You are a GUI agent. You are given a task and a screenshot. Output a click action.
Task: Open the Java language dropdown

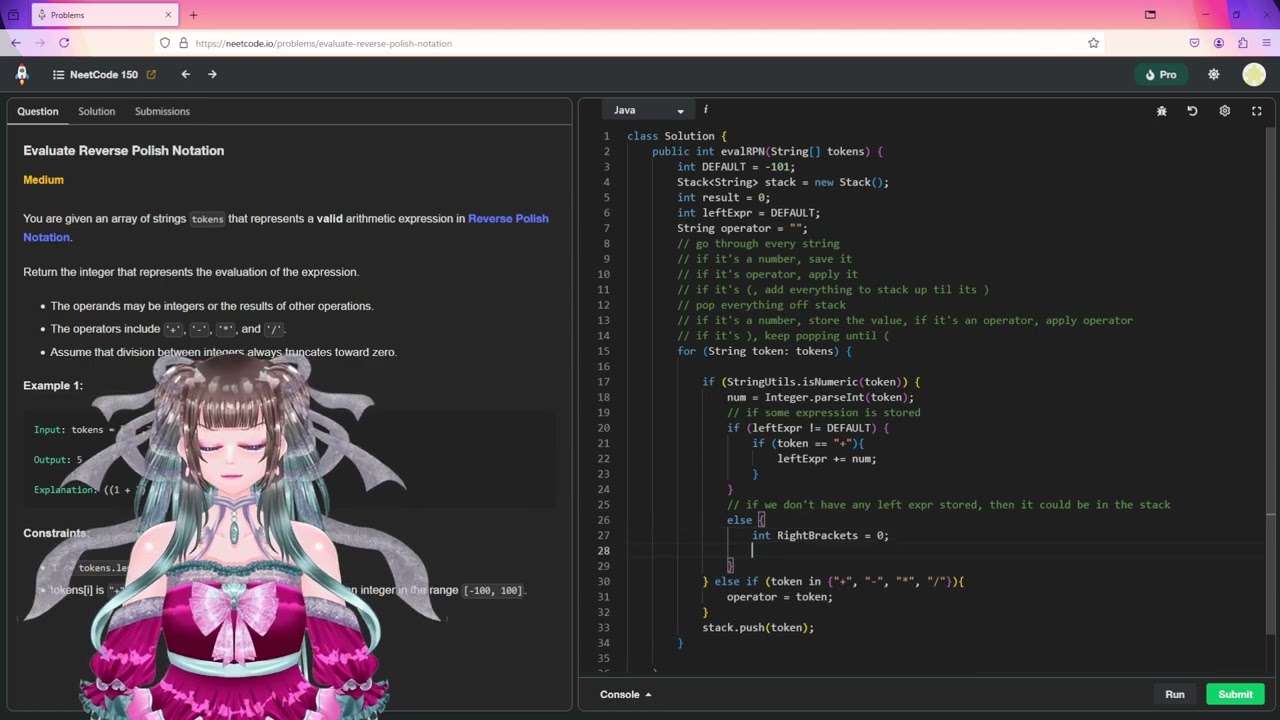pos(648,110)
